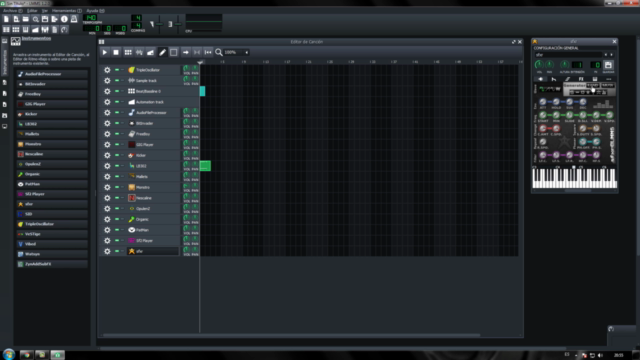Toggle the metronome icon in main toolbar

tap(74, 19)
